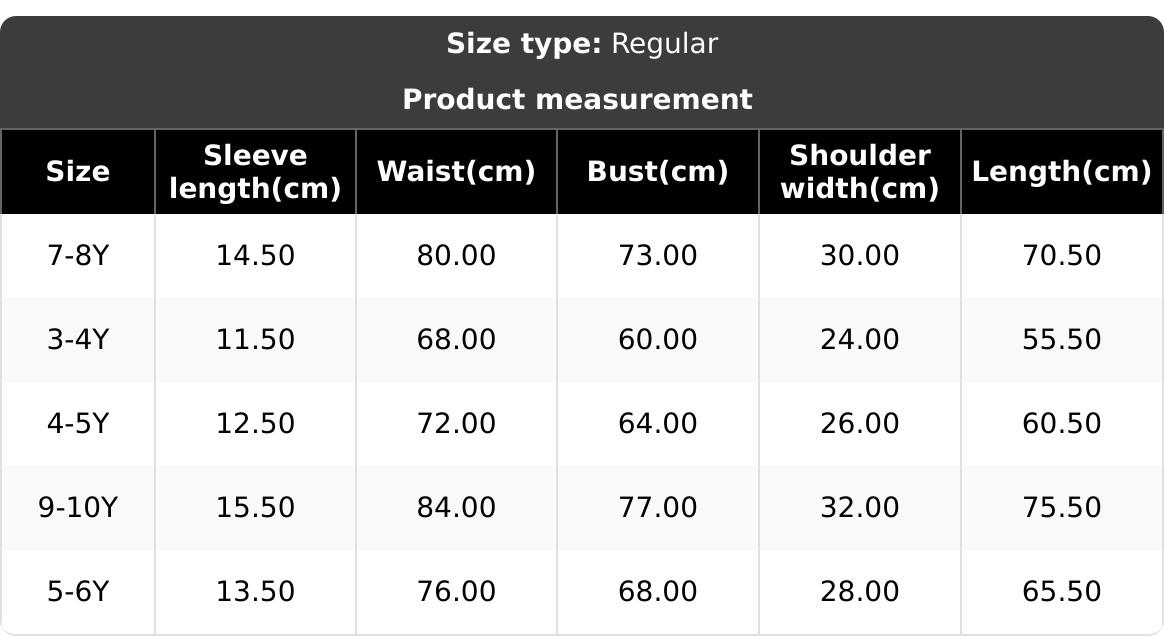Select the 5-6Y size row label
The width and height of the screenshot is (1164, 636).
point(78,592)
